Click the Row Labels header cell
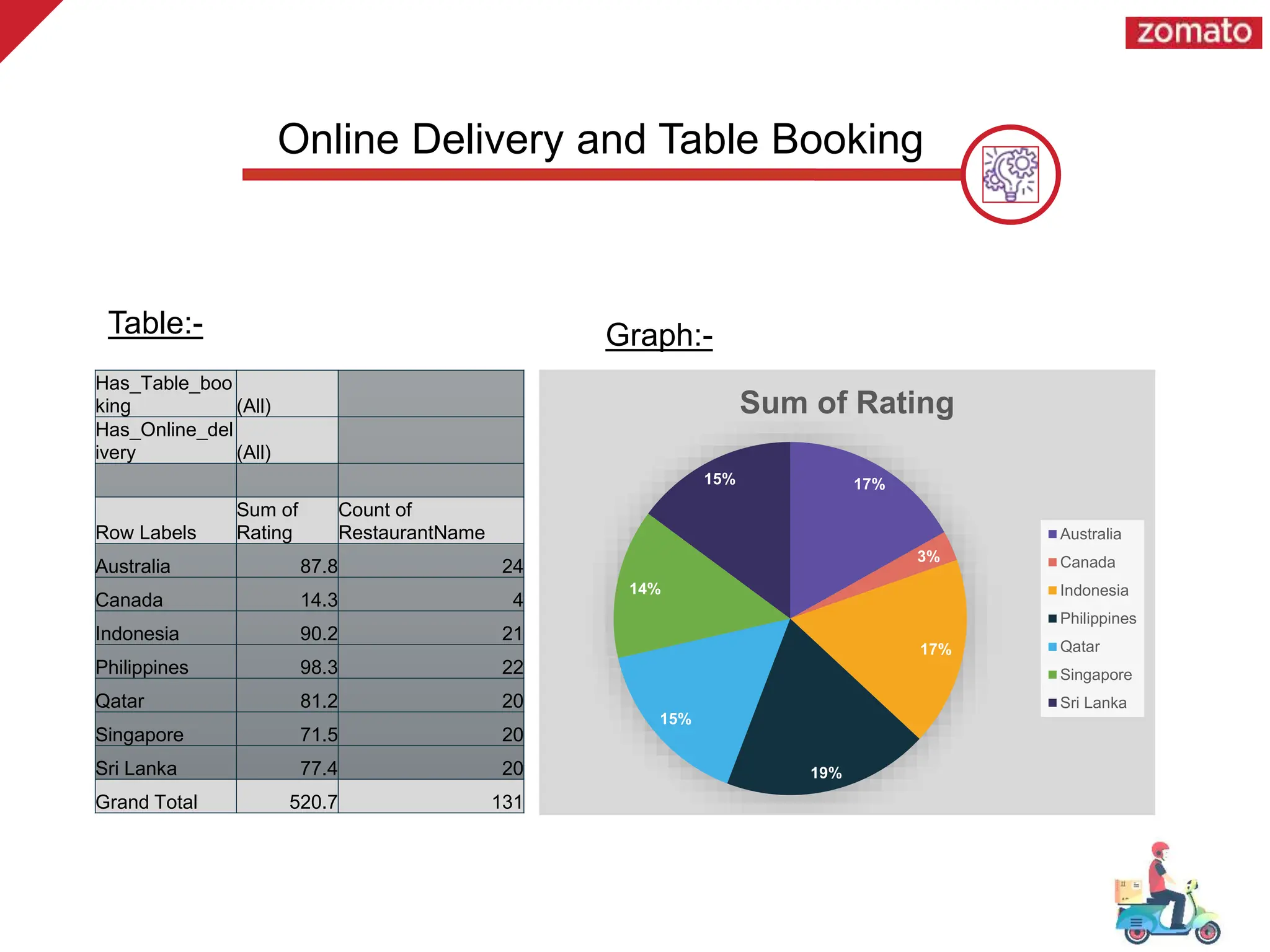The width and height of the screenshot is (1270, 952). (166, 521)
